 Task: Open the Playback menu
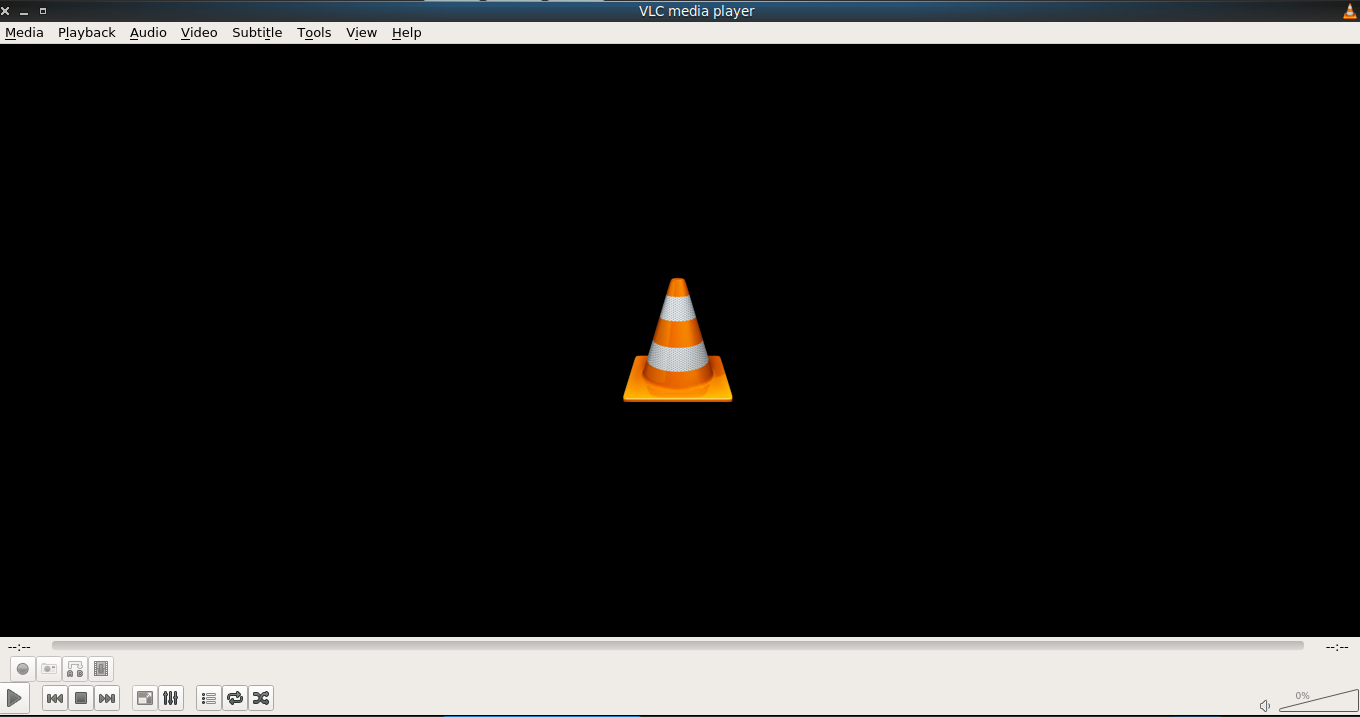[87, 32]
